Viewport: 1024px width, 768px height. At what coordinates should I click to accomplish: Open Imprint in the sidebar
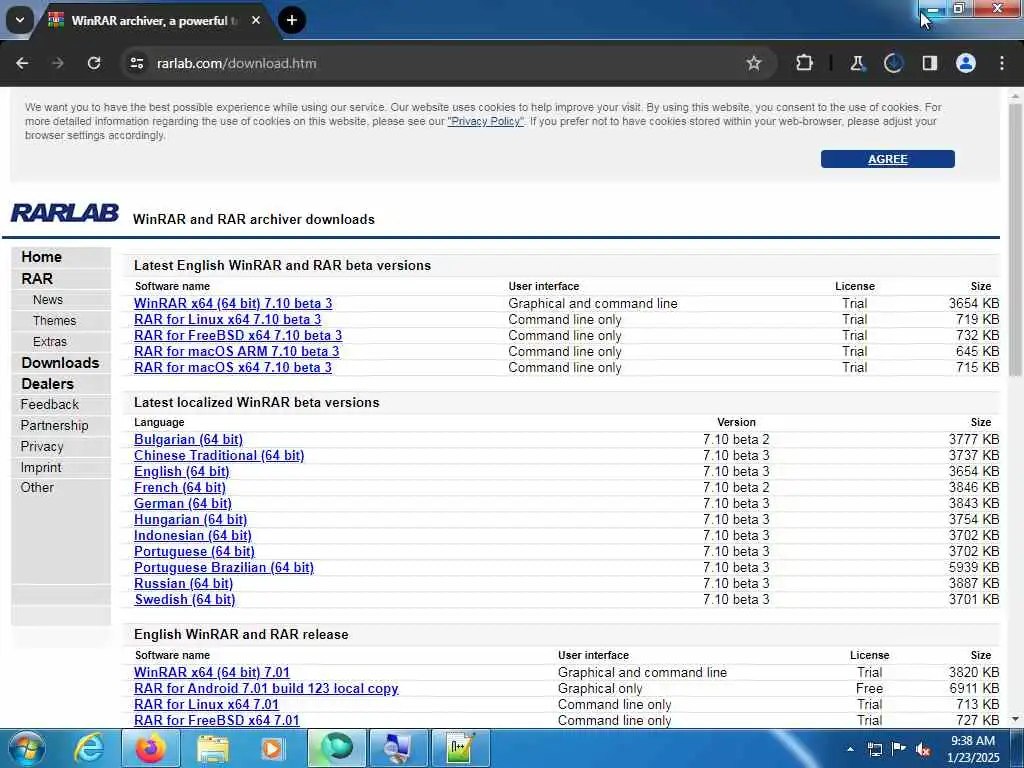coord(40,467)
